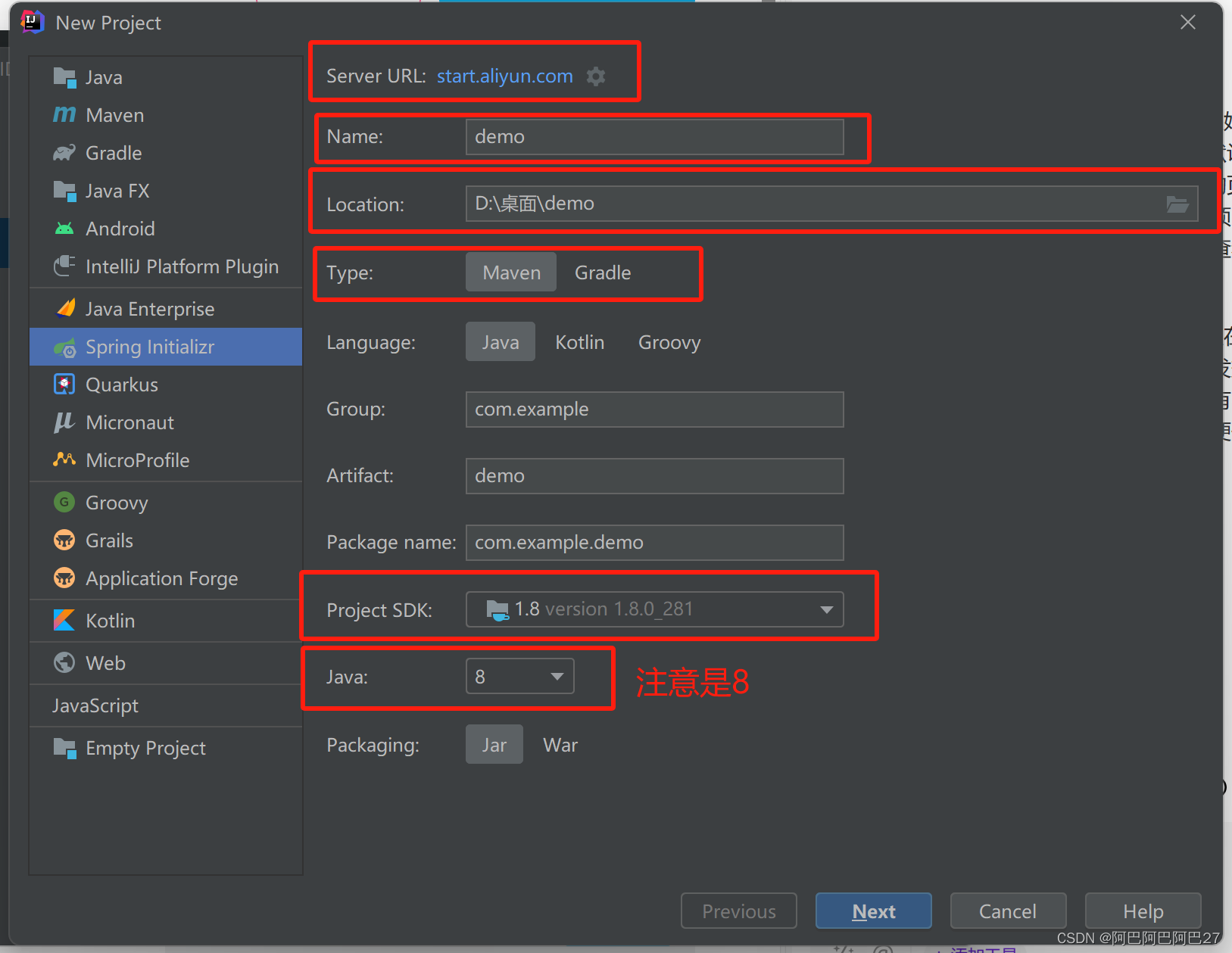This screenshot has width=1232, height=953.
Task: Select Grails project type
Action: coord(166,540)
